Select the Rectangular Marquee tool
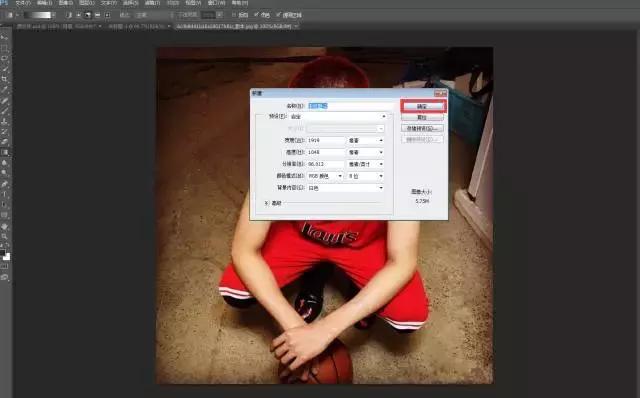This screenshot has height=398, width=640. pyautogui.click(x=5, y=48)
